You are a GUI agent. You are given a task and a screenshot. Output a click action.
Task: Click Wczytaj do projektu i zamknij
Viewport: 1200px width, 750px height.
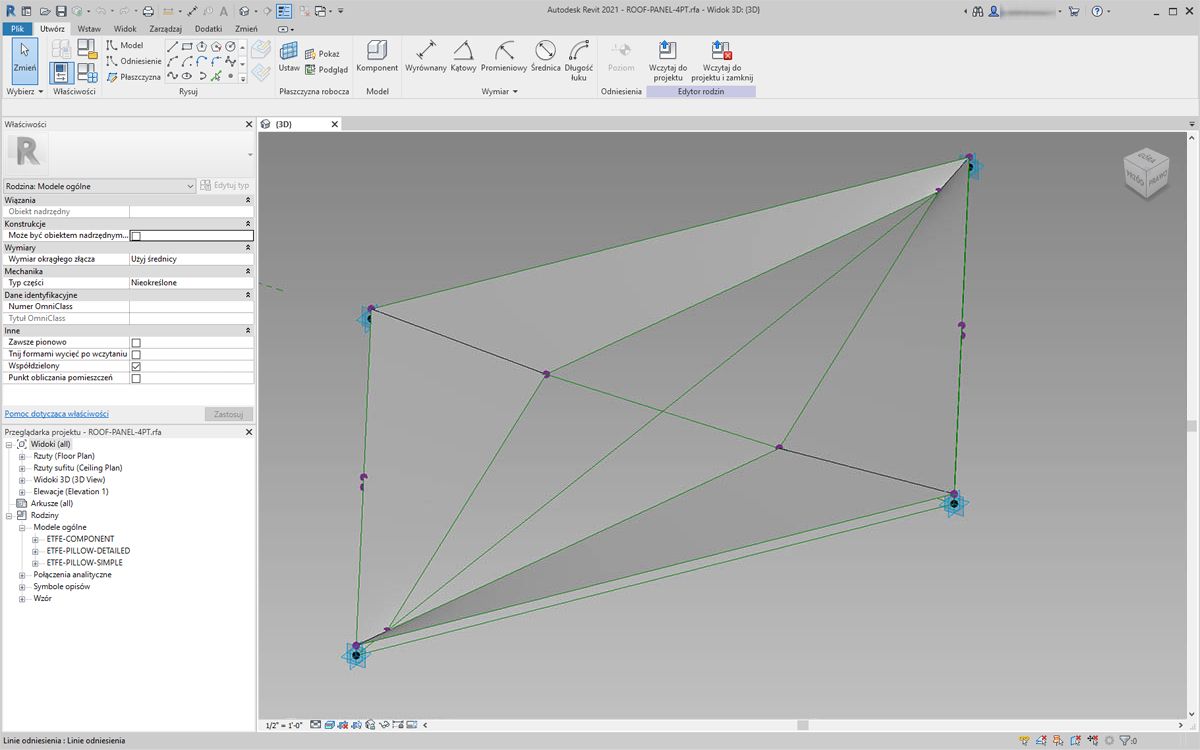(x=721, y=60)
